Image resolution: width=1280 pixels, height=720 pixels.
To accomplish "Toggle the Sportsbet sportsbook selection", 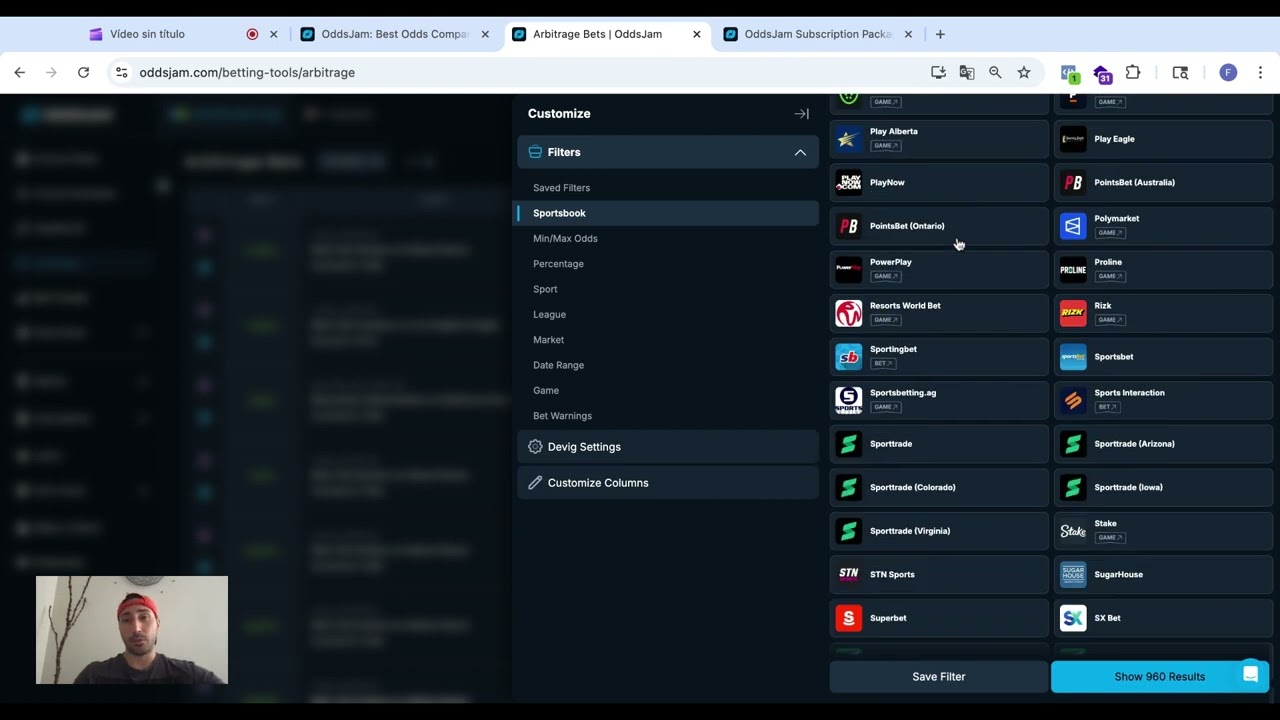I will pyautogui.click(x=1163, y=356).
